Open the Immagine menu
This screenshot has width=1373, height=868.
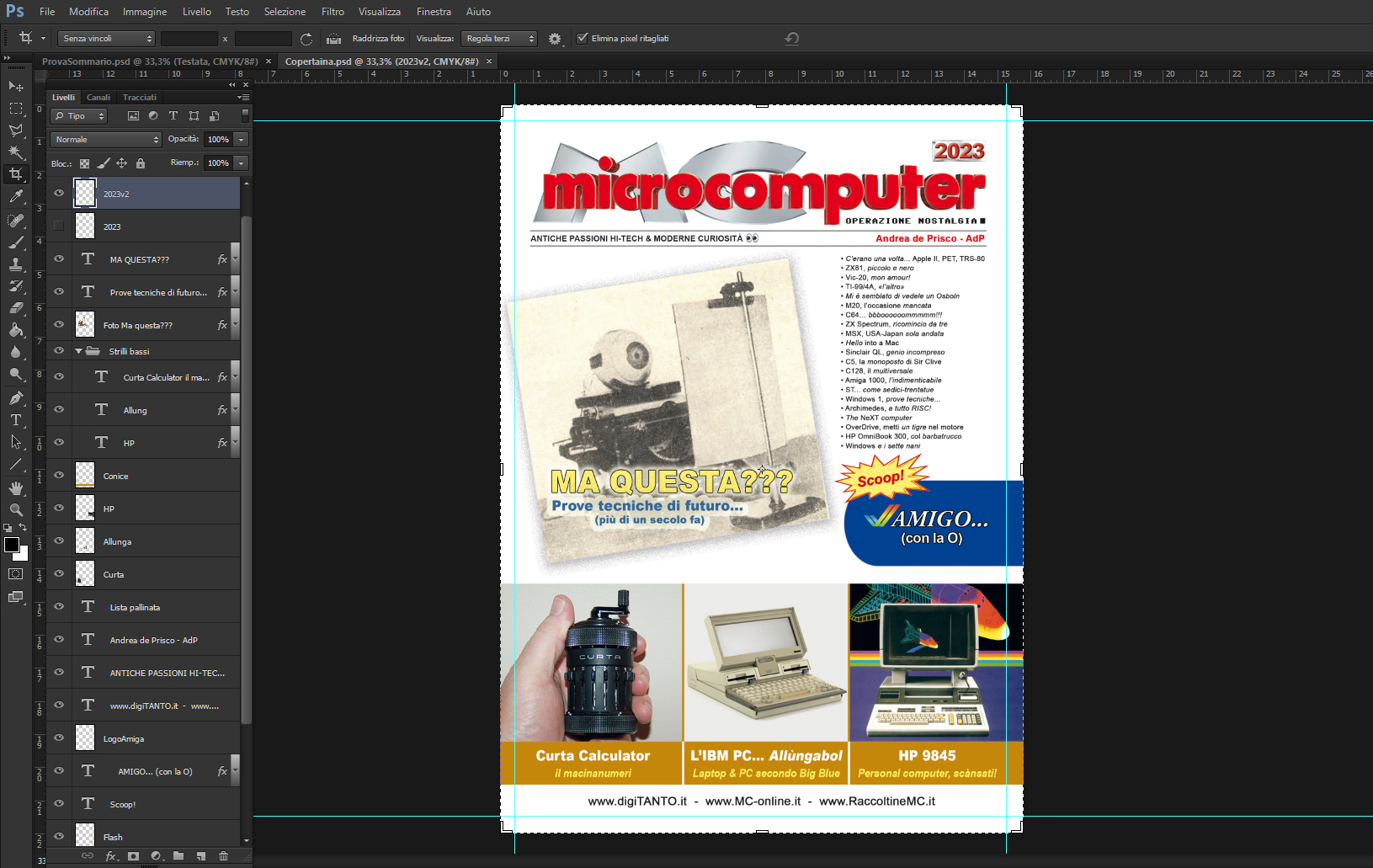pos(145,12)
